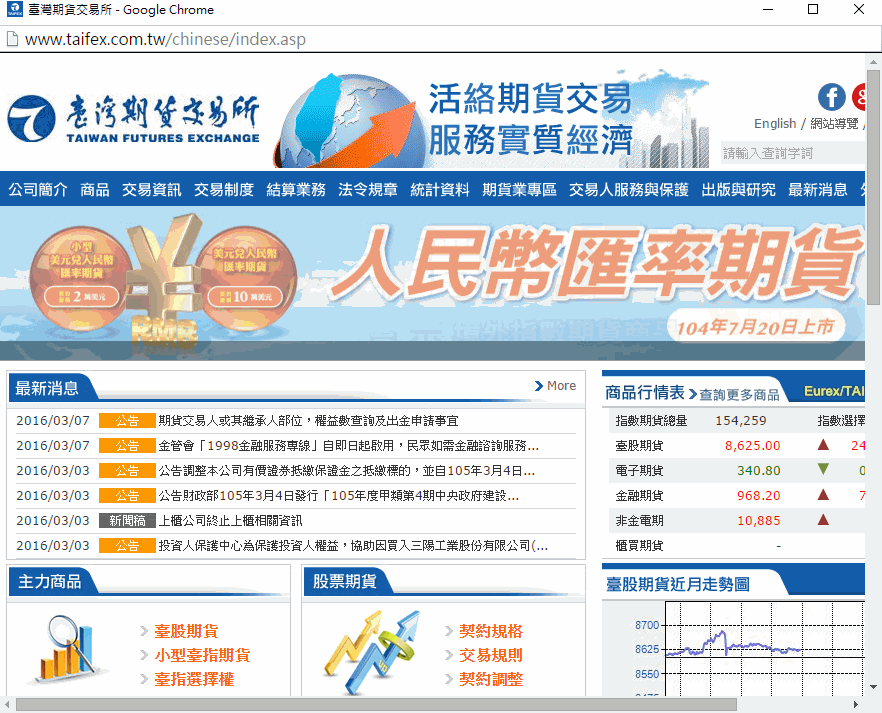Open More link in 最新消息 panel
882x713 pixels.
556,386
